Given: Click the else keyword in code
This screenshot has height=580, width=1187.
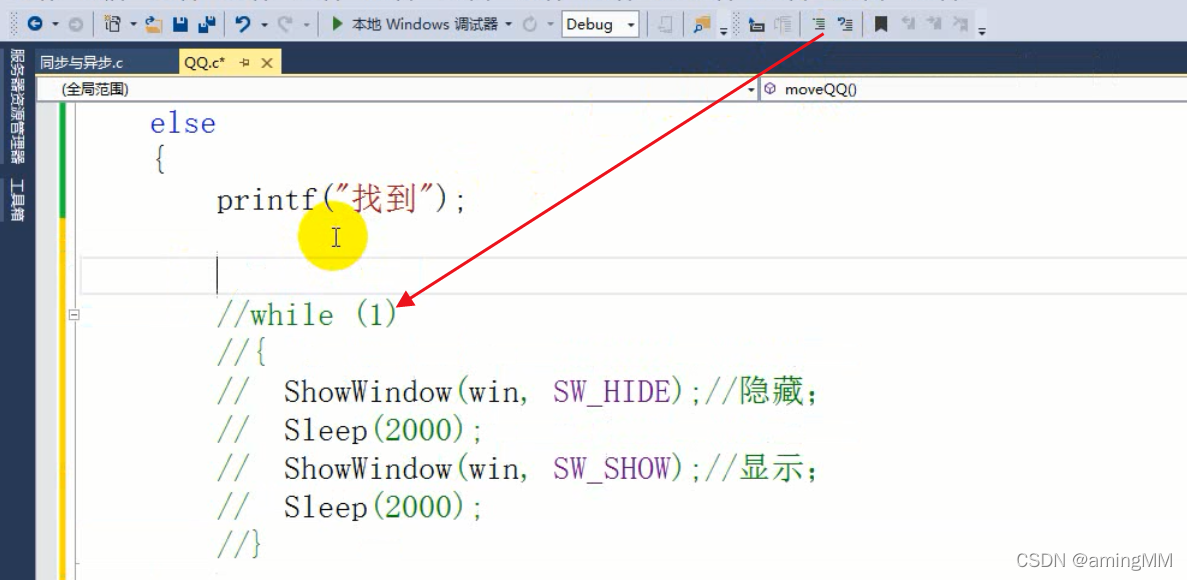Looking at the screenshot, I should click(183, 123).
